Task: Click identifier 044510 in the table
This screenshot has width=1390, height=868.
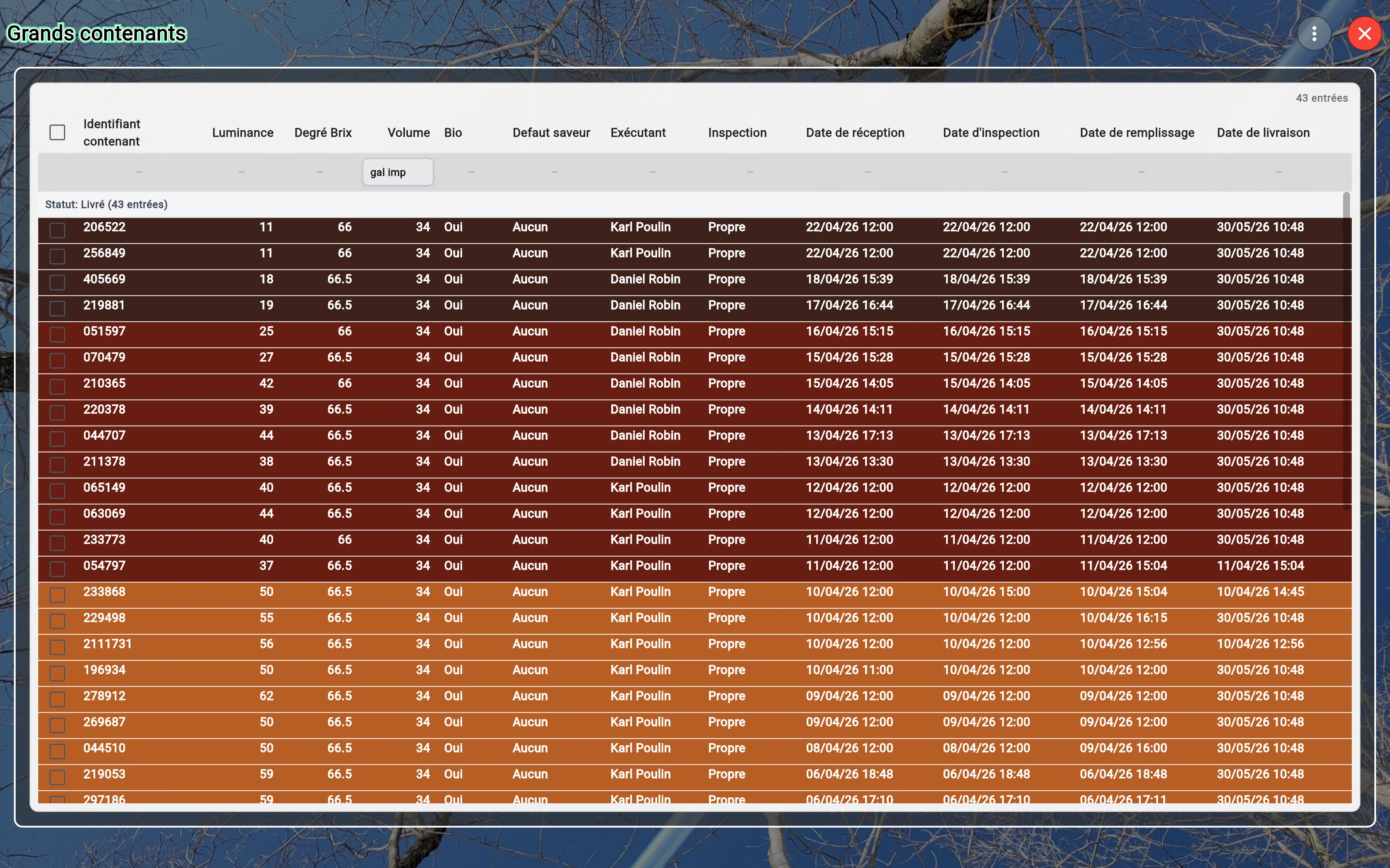Action: 104,748
